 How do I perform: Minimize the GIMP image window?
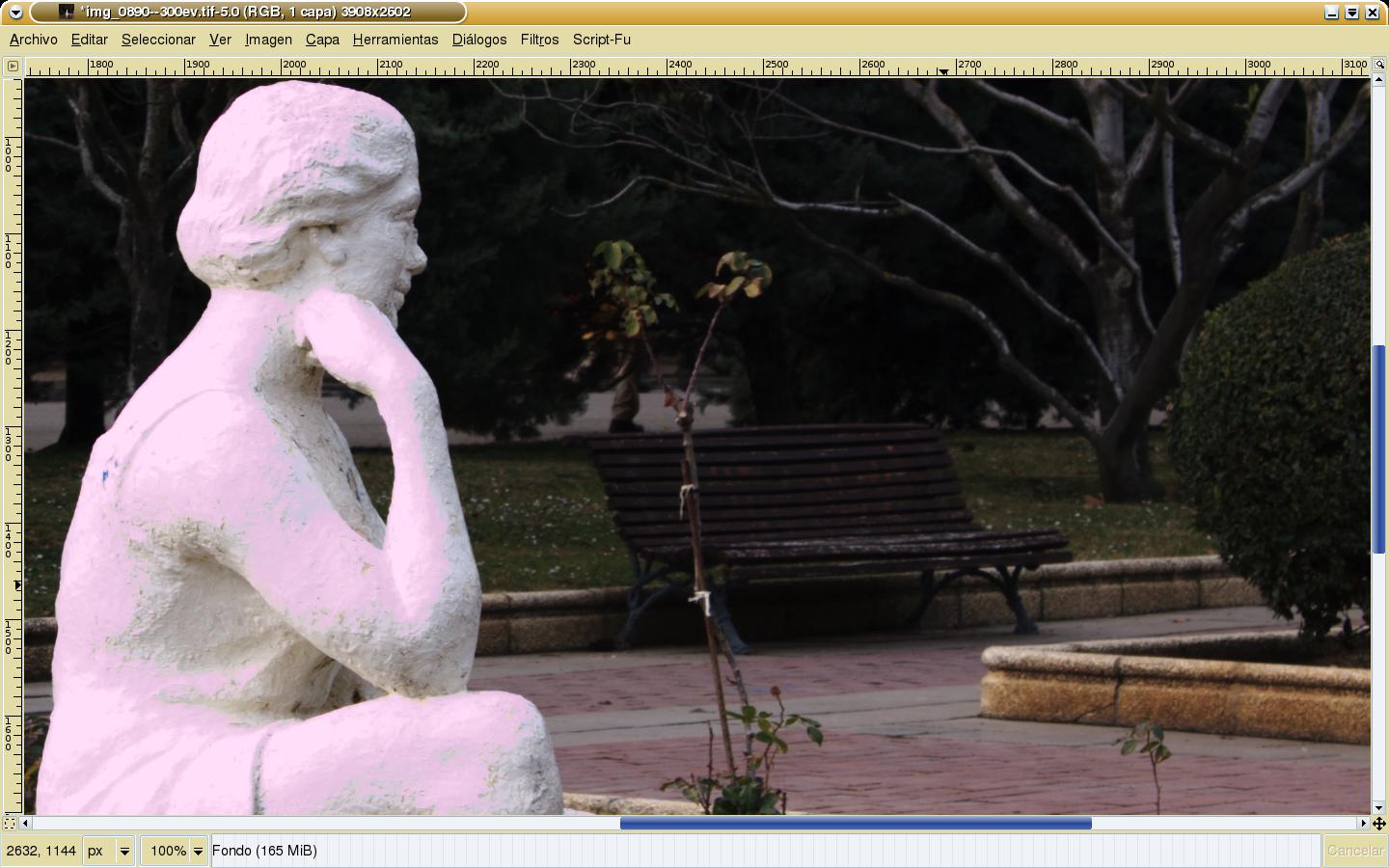point(1332,13)
